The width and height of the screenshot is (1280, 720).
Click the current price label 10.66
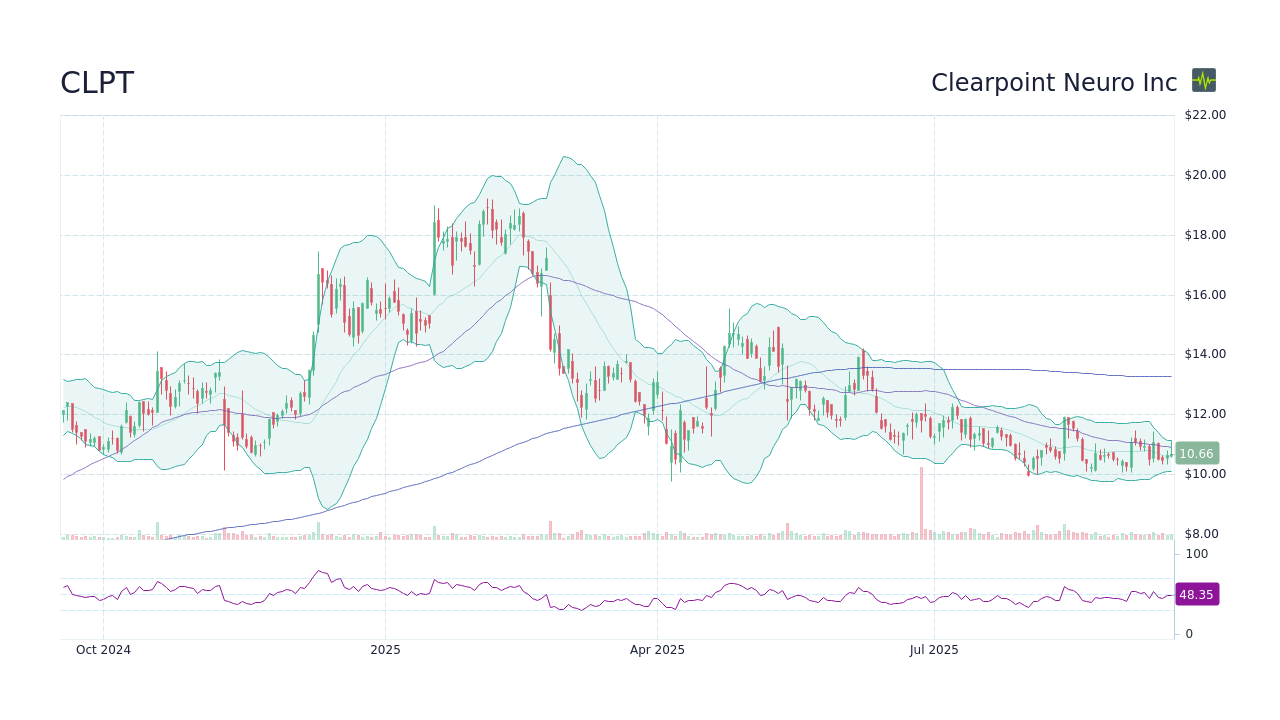pyautogui.click(x=1196, y=454)
